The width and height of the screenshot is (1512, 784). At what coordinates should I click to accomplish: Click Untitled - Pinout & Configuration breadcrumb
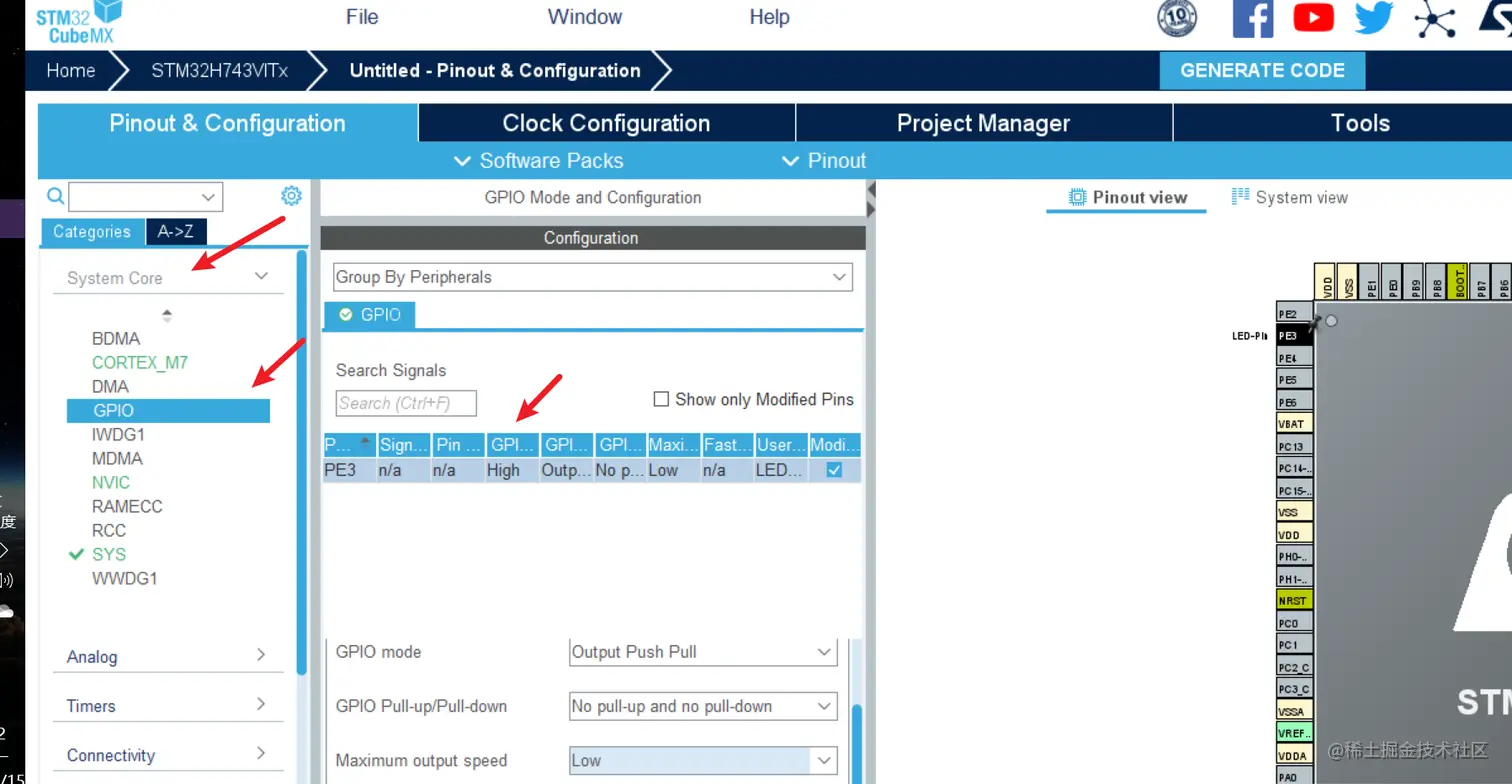495,70
